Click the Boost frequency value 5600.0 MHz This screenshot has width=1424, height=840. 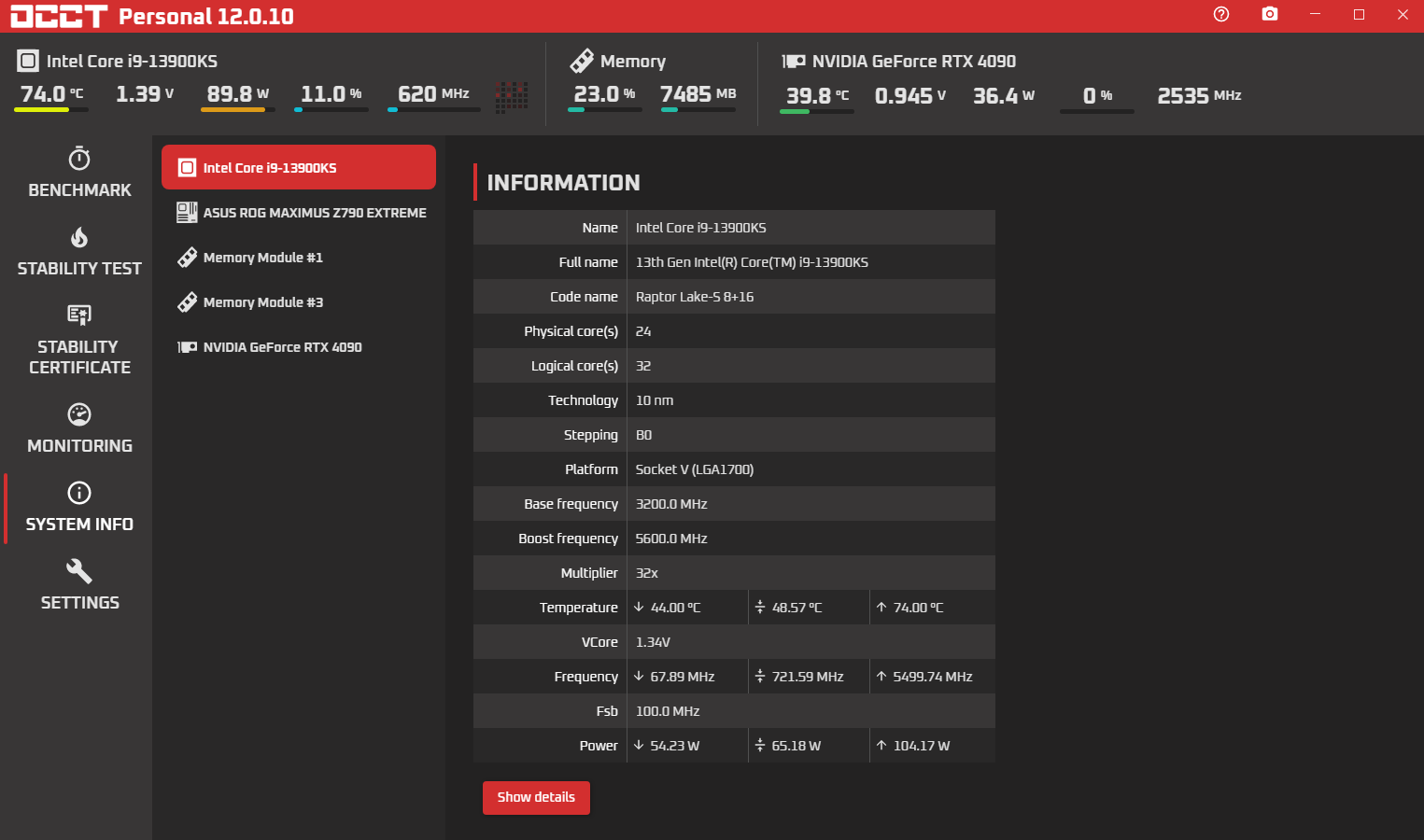671,539
